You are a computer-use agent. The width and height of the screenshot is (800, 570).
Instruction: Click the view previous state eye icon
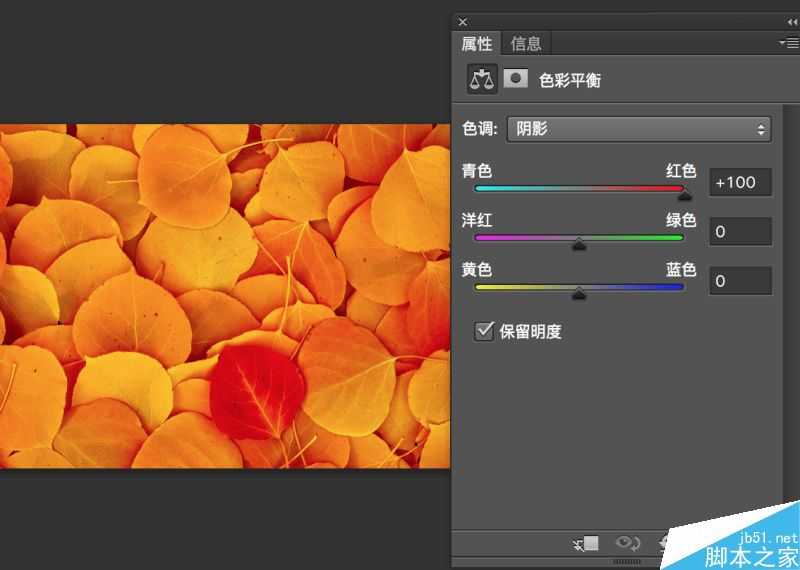(627, 543)
